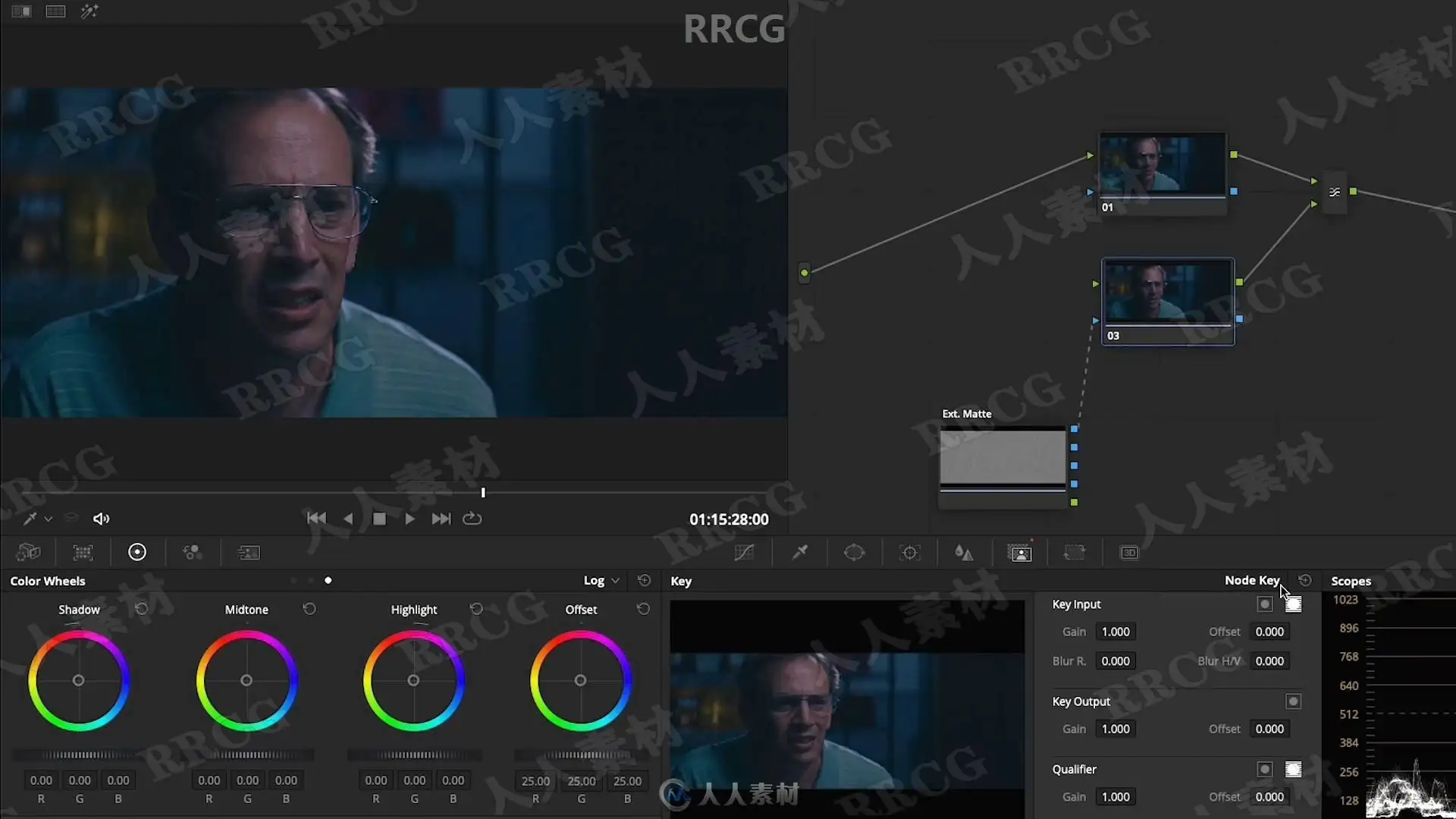1456x819 pixels.
Task: Jump to first frame
Action: click(x=316, y=519)
